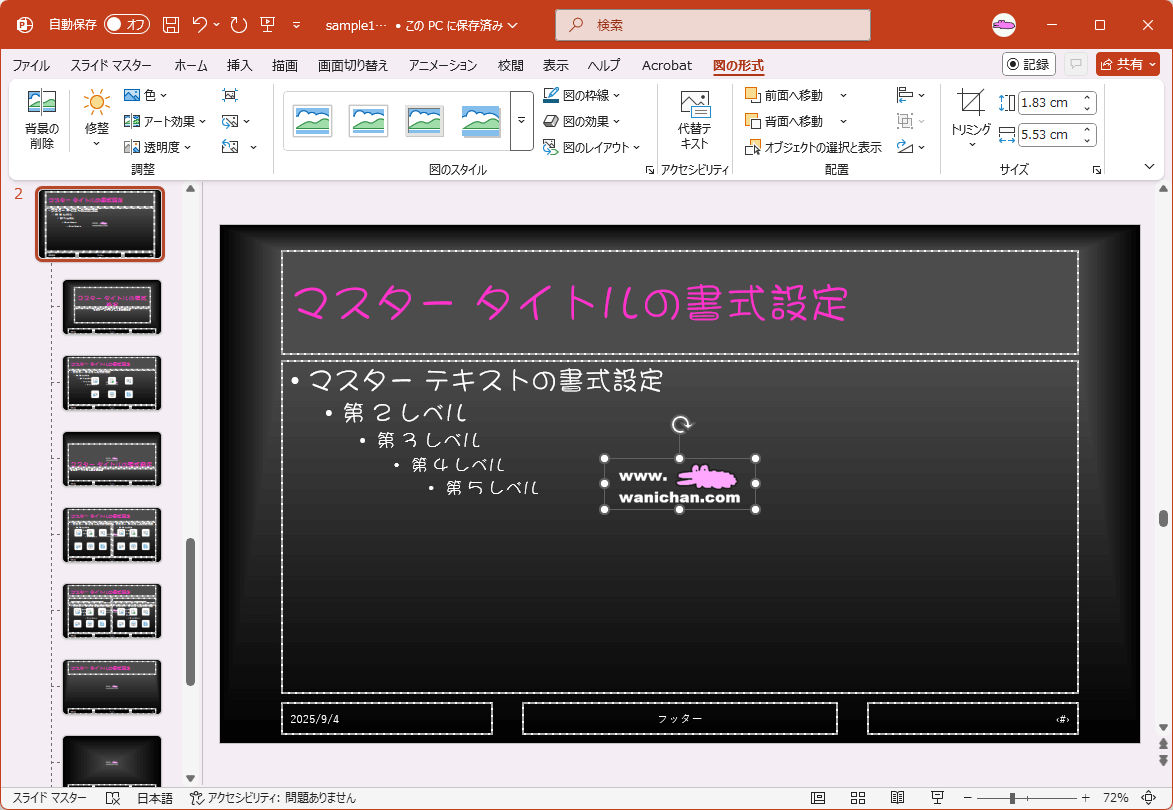The width and height of the screenshot is (1173, 810).
Task: Open Transparency (透明度) dropdown
Action: (x=157, y=147)
